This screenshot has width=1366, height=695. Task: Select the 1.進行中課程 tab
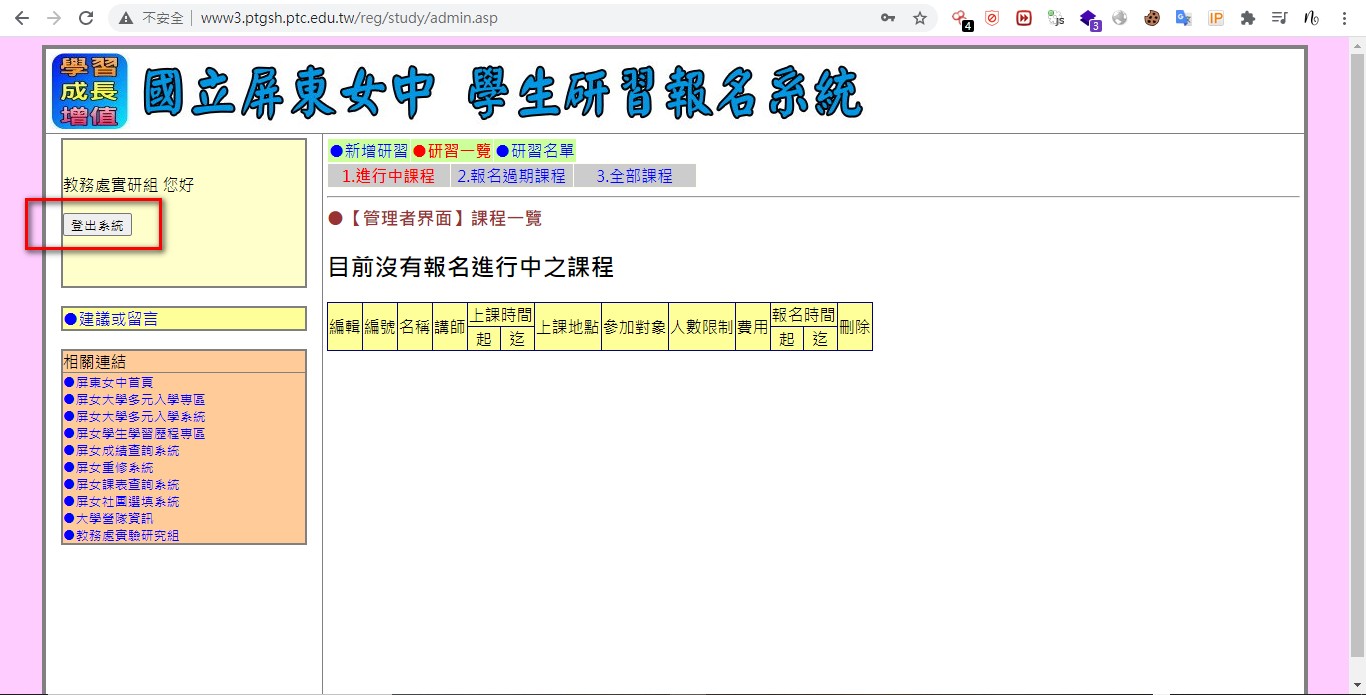click(389, 176)
